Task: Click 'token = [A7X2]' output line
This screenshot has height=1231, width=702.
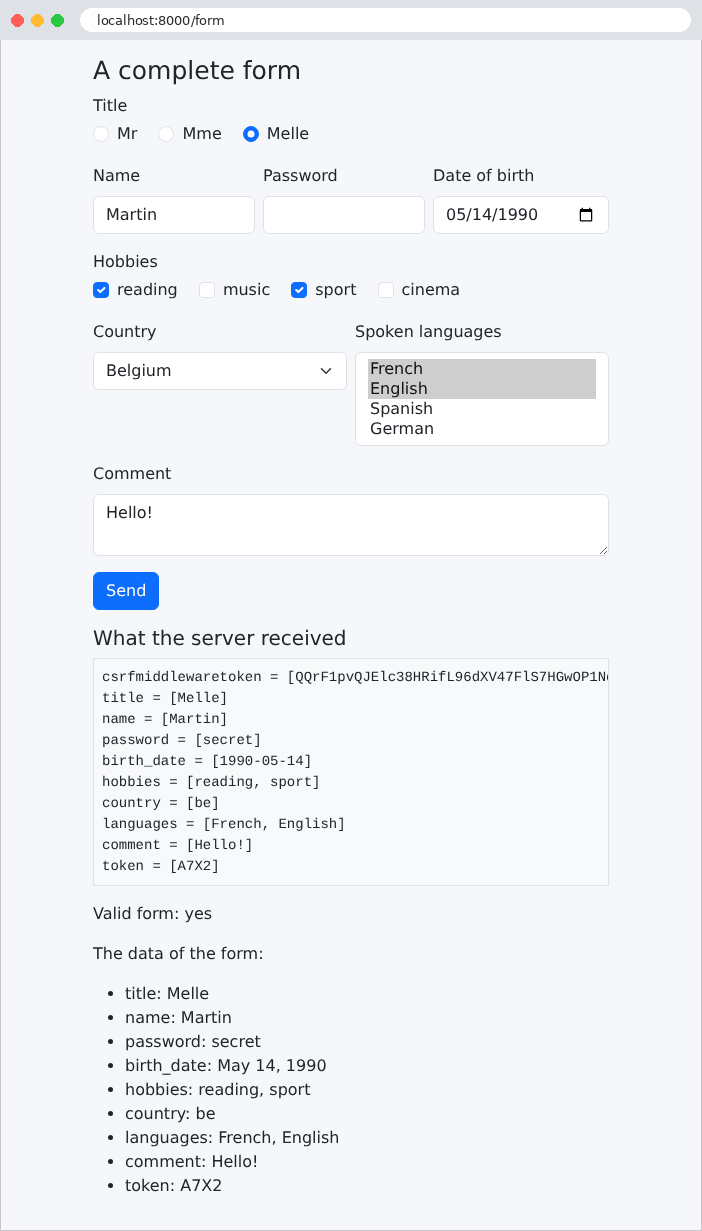Action: pyautogui.click(x=160, y=866)
